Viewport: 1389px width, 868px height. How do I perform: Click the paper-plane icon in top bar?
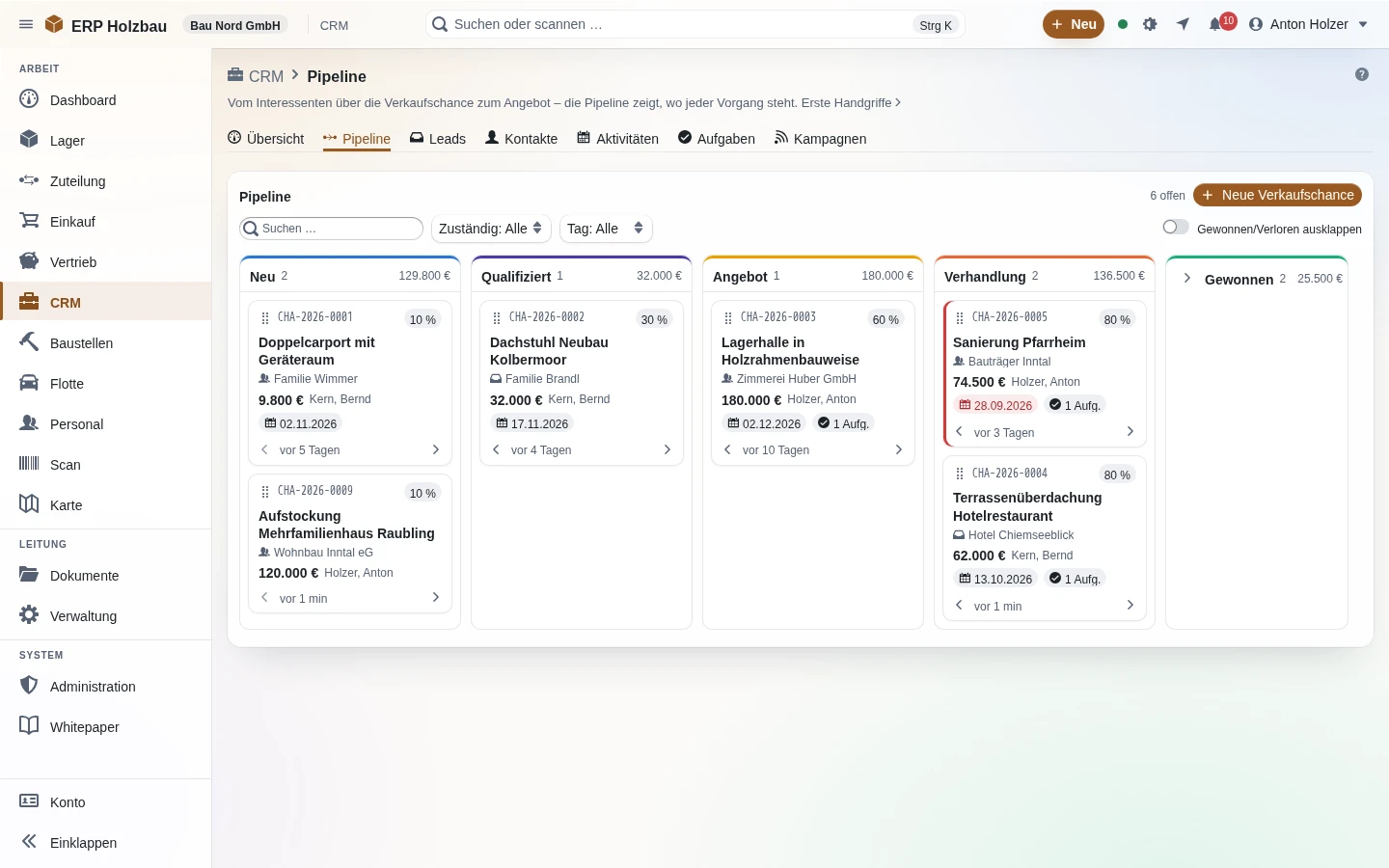pos(1183,24)
